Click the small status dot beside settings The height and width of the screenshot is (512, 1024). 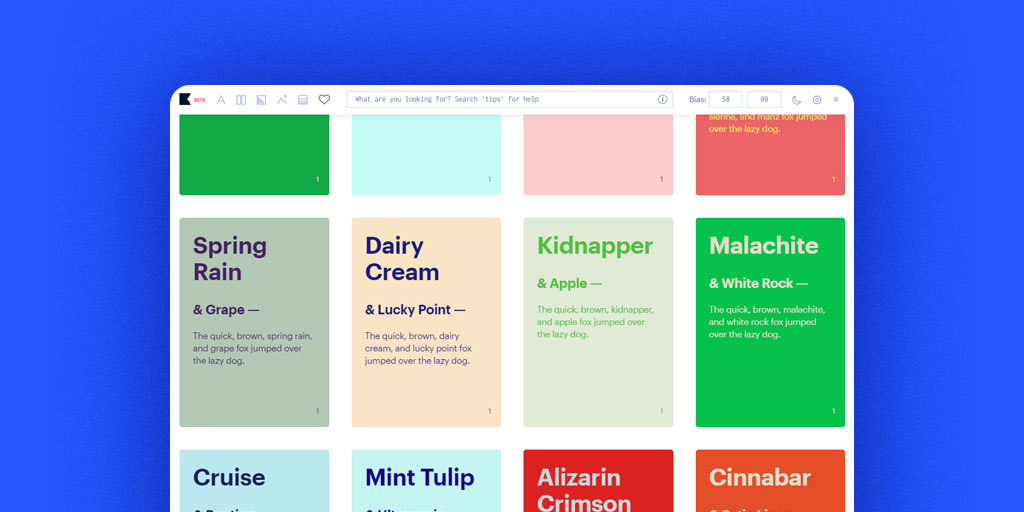[x=836, y=100]
